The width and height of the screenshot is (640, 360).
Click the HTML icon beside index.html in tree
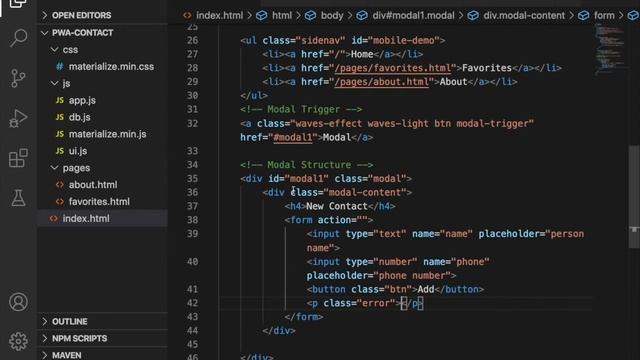pos(53,218)
